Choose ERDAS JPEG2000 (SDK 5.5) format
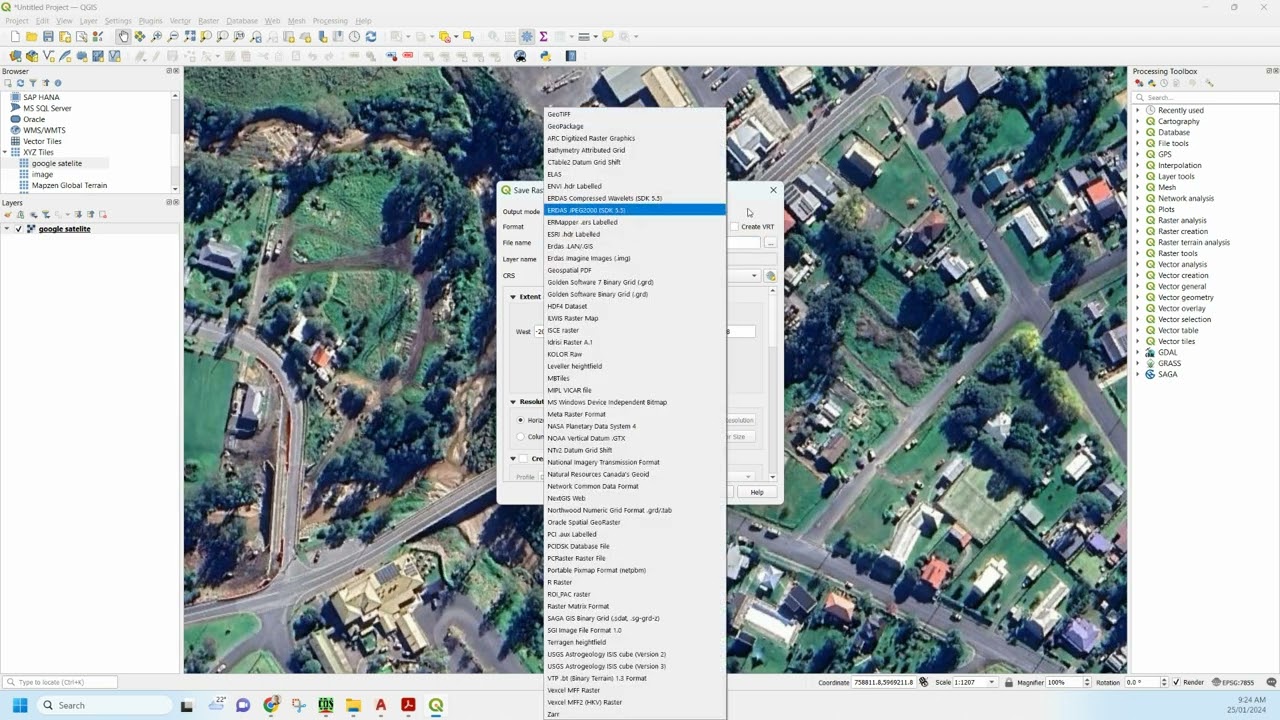Image resolution: width=1280 pixels, height=720 pixels. pos(635,210)
